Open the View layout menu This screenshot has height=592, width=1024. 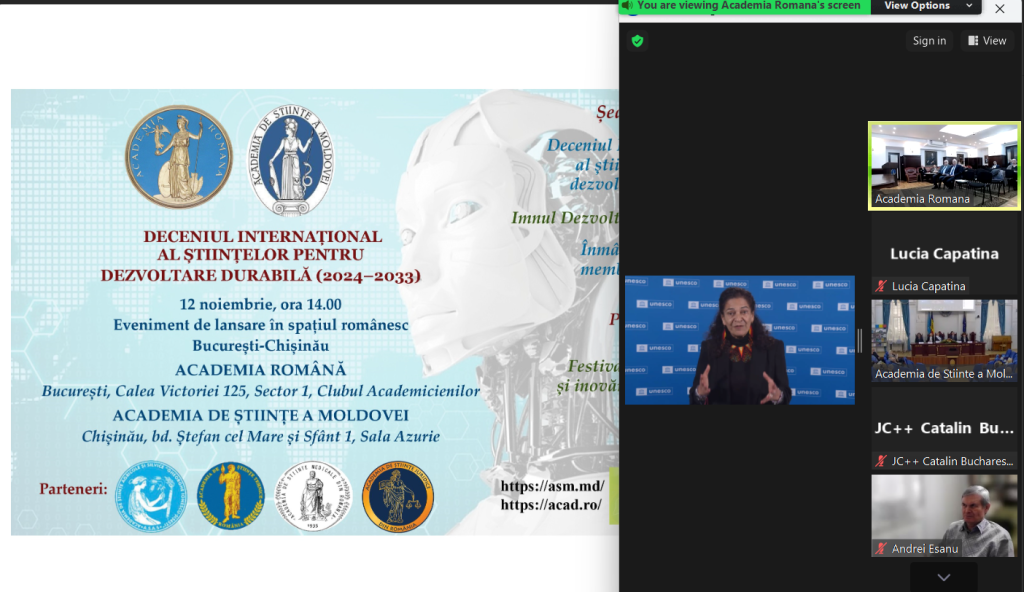point(986,41)
